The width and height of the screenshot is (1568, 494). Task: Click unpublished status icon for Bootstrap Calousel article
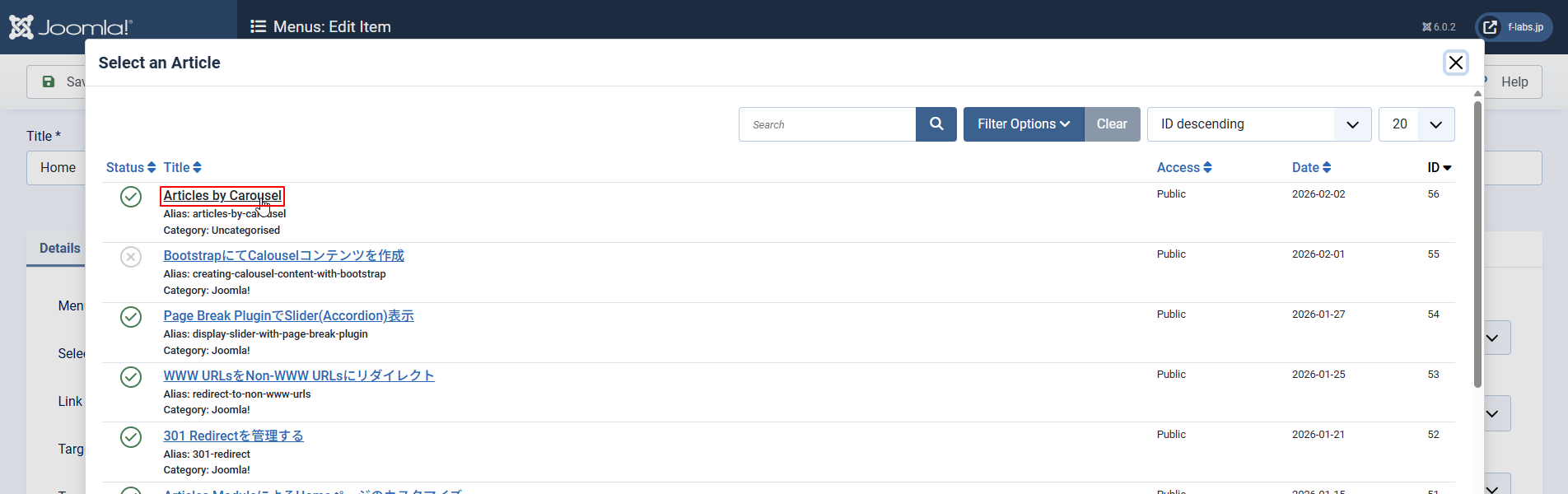click(x=131, y=257)
